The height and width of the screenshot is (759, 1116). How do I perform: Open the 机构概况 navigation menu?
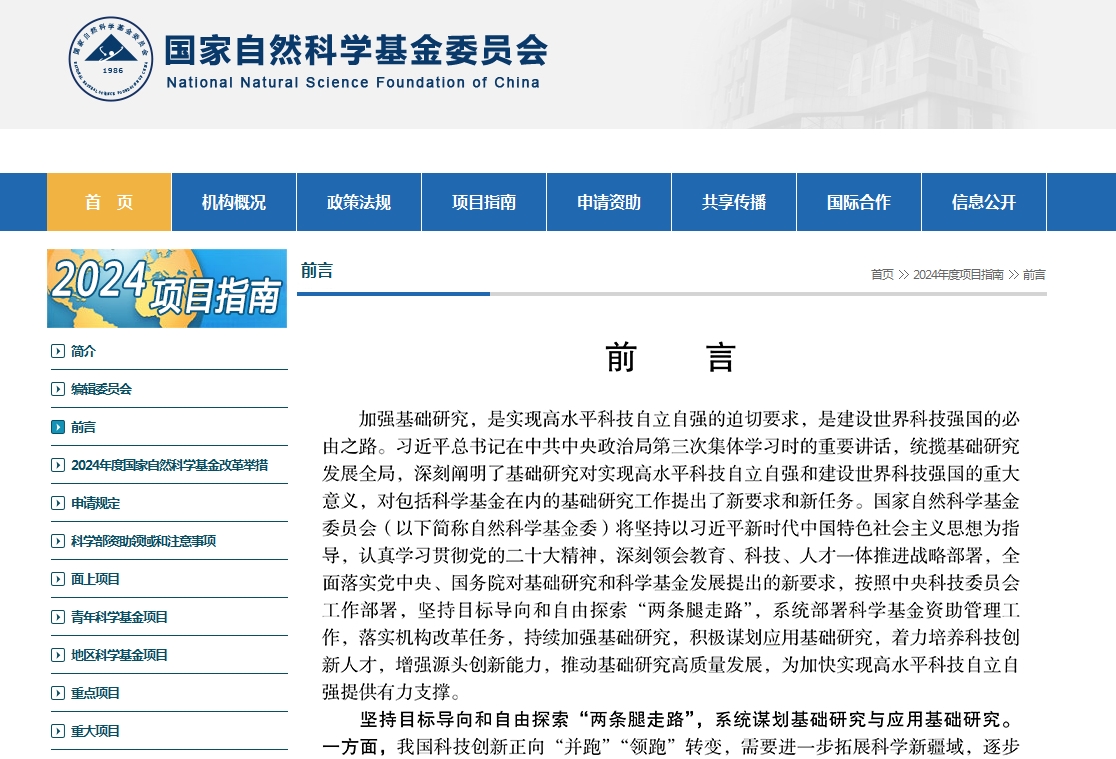point(233,202)
